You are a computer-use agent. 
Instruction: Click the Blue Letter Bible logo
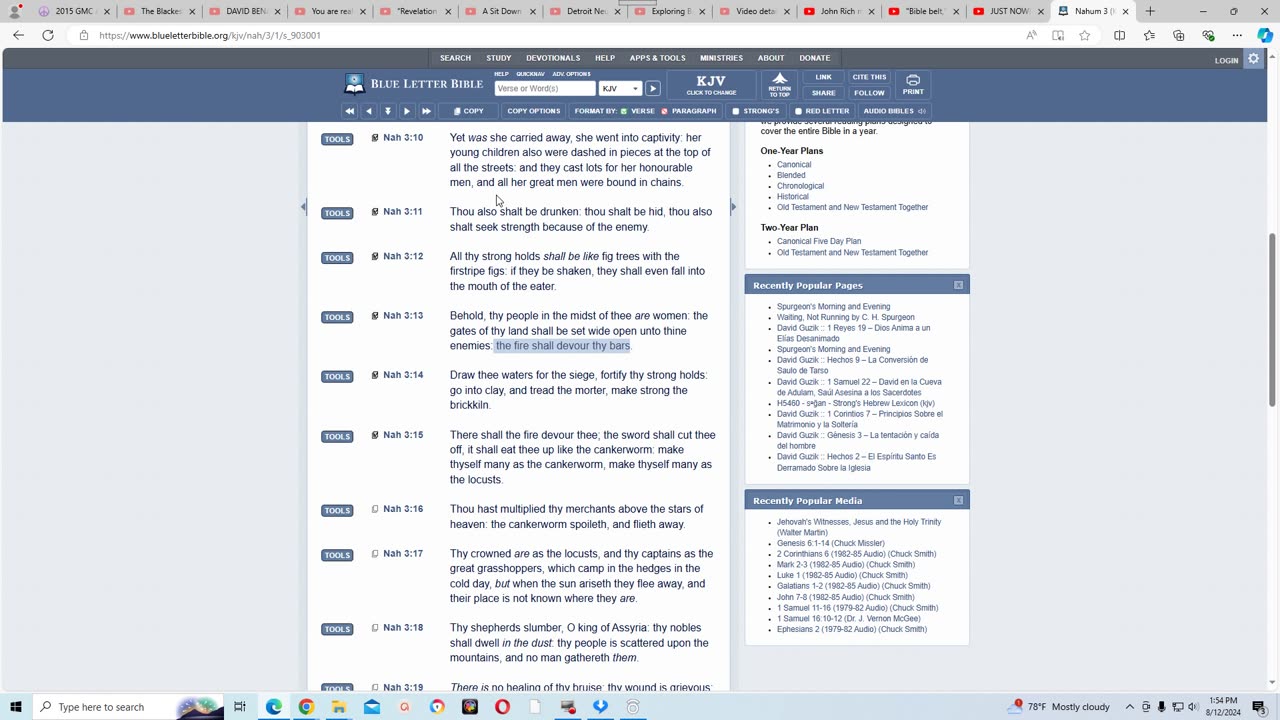tap(411, 84)
